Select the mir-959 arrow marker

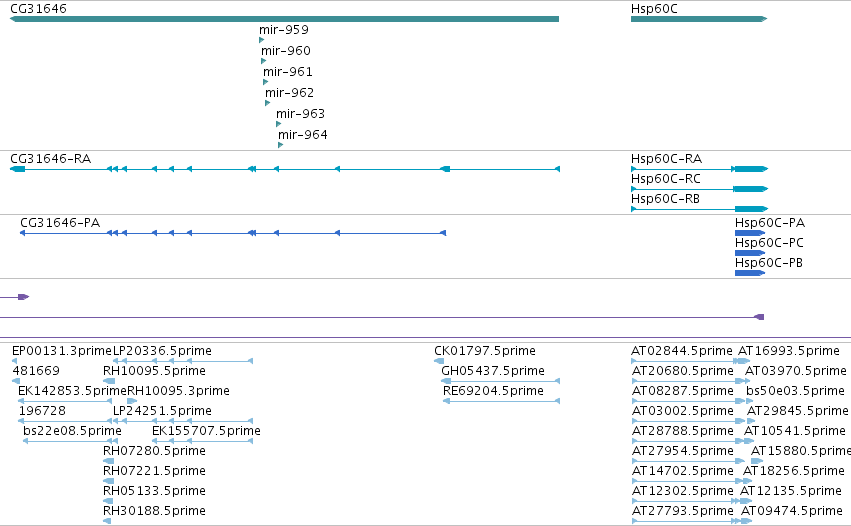(262, 40)
